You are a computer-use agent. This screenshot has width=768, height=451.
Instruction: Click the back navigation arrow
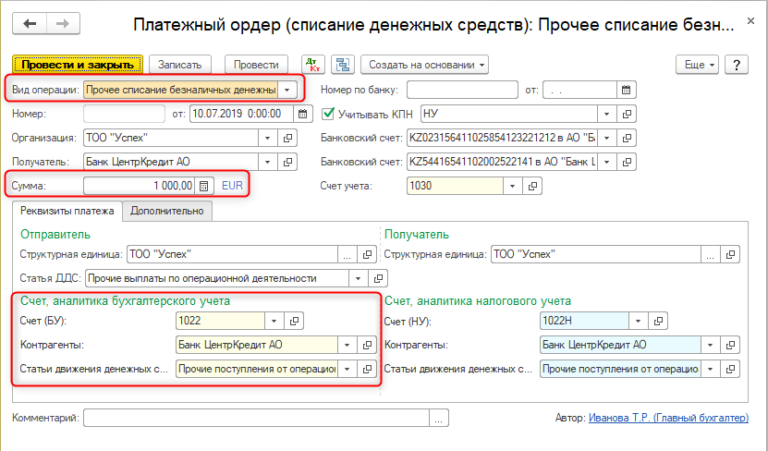pos(29,23)
